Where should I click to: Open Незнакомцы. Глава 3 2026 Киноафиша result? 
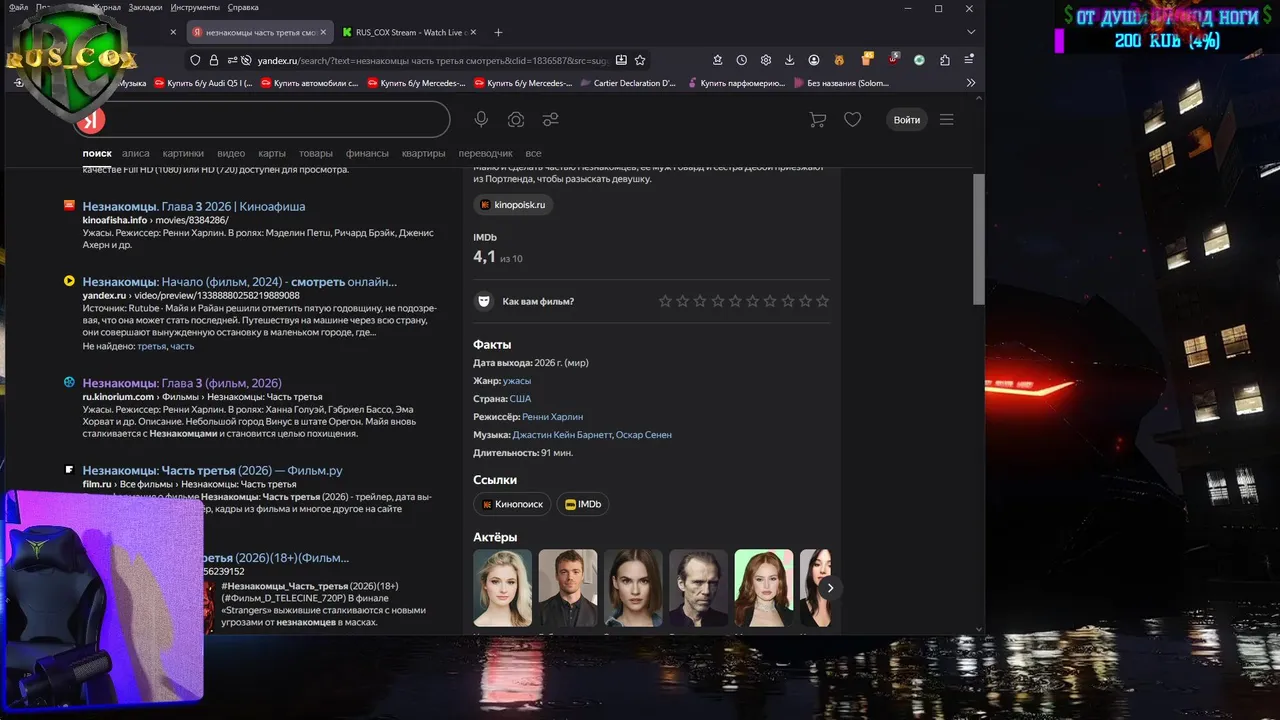(x=194, y=206)
